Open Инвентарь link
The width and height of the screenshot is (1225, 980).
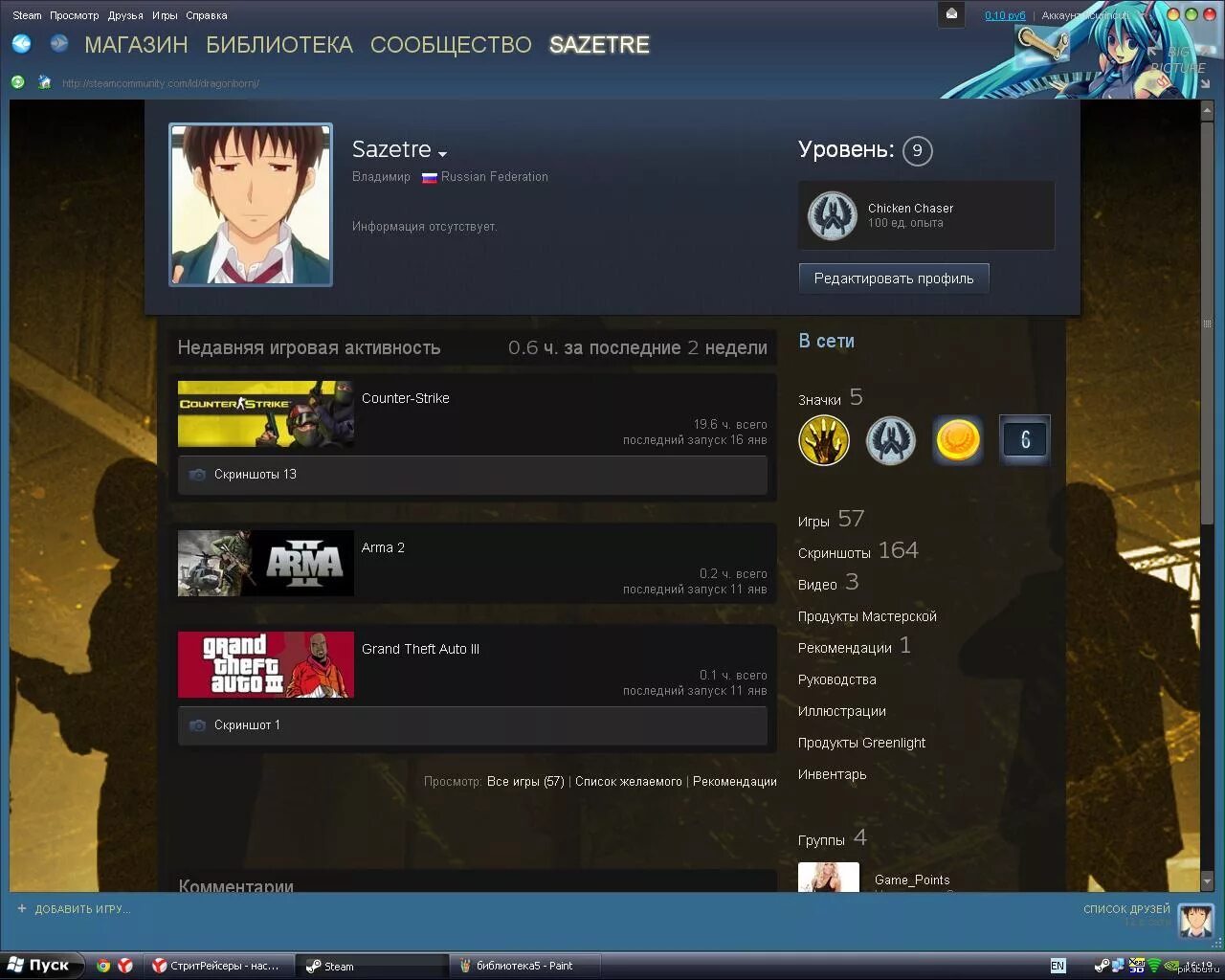(833, 774)
